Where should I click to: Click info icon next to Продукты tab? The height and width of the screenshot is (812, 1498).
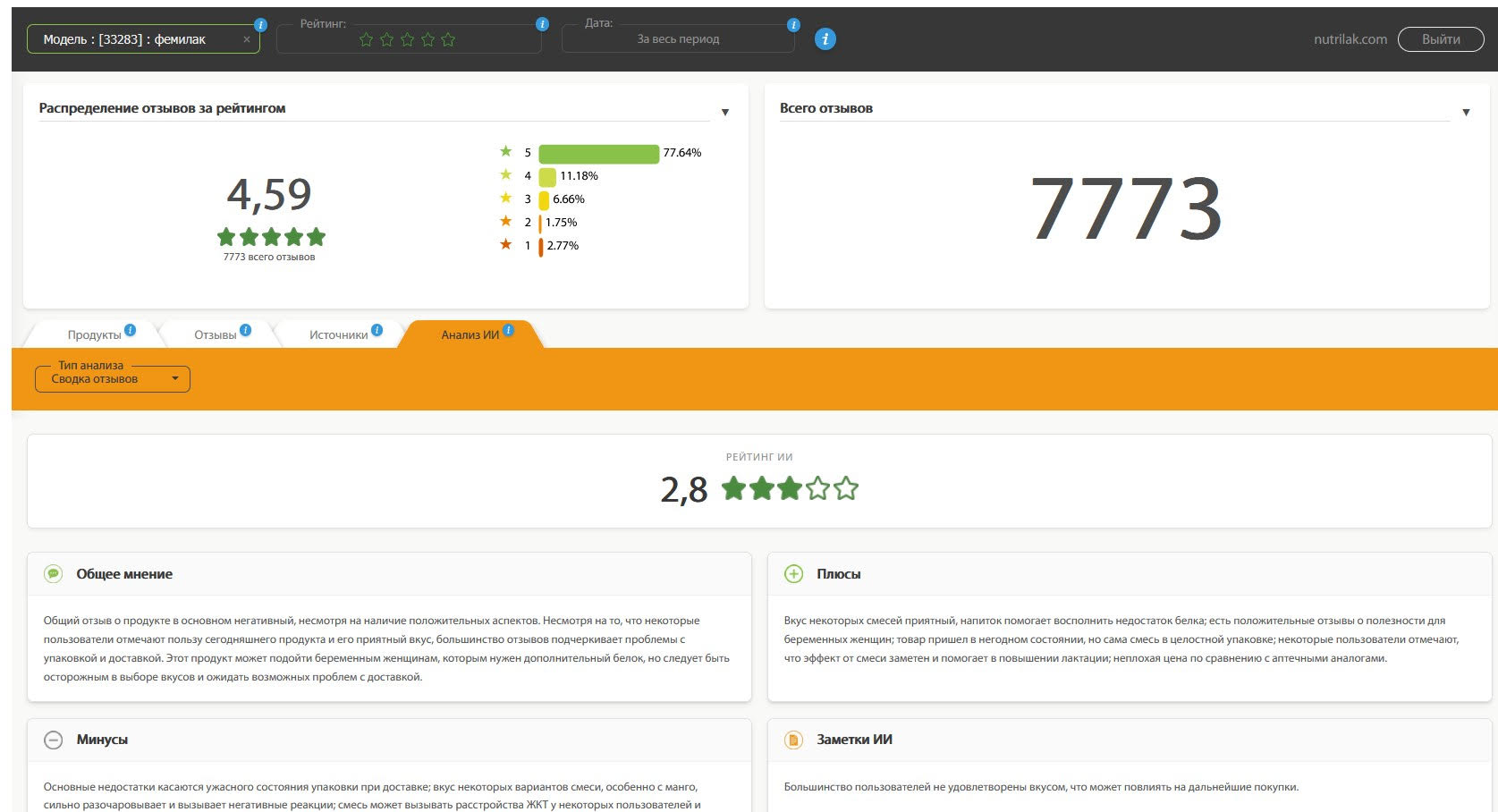[x=131, y=330]
